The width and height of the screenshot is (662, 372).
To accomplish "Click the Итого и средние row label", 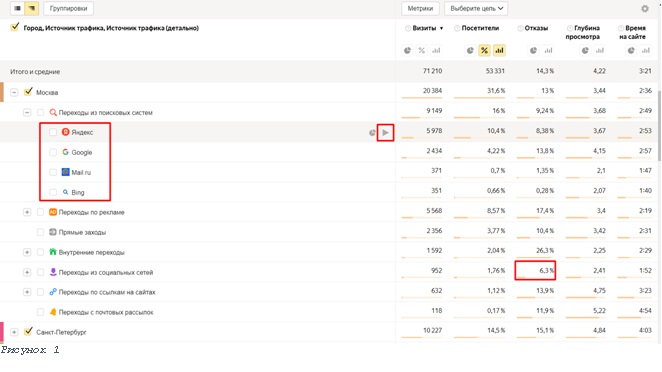I will (35, 72).
